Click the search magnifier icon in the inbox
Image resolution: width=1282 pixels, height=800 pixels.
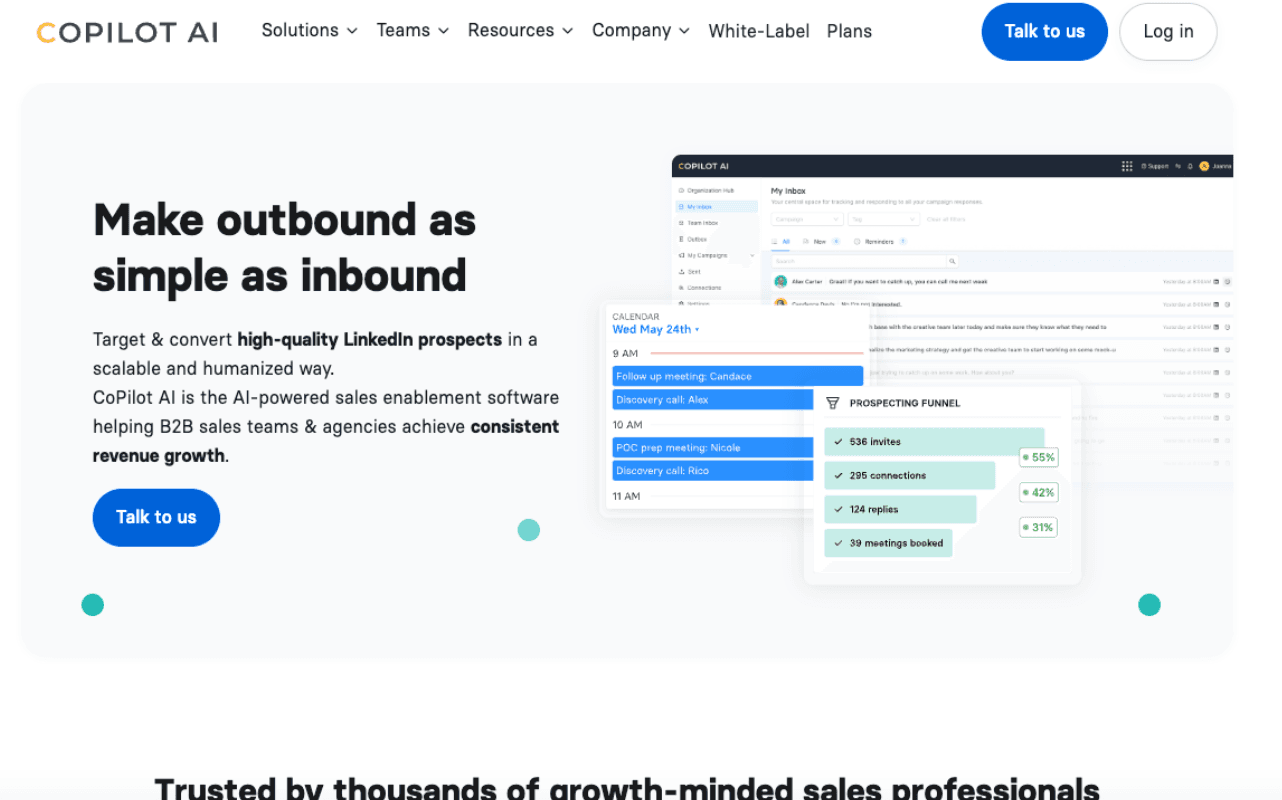tap(953, 261)
